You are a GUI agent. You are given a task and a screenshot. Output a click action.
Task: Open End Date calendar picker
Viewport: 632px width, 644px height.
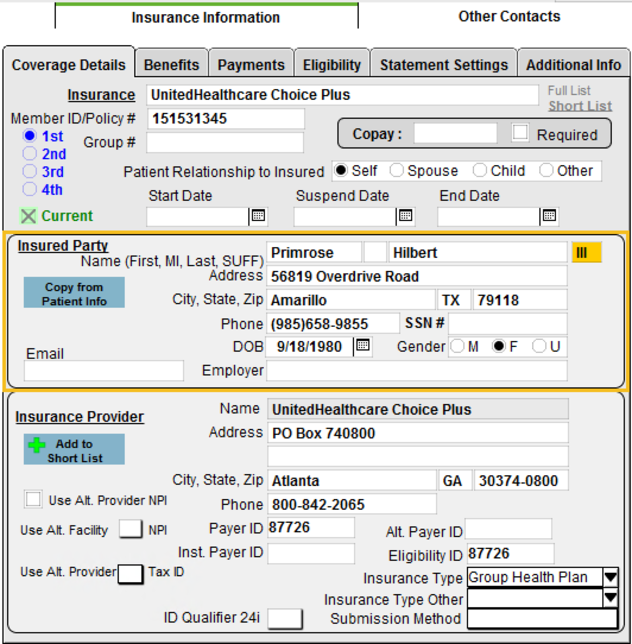click(x=549, y=216)
